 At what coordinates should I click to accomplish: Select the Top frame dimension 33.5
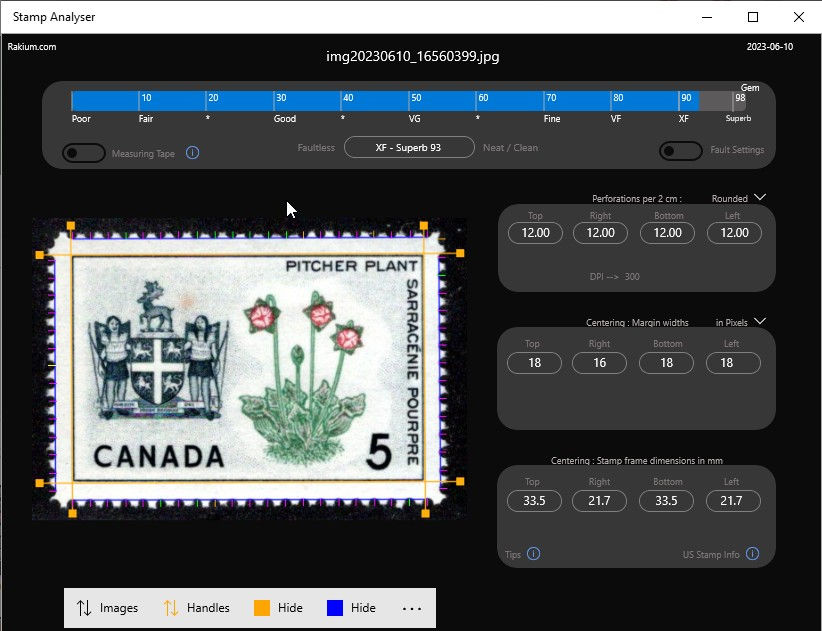coord(534,501)
